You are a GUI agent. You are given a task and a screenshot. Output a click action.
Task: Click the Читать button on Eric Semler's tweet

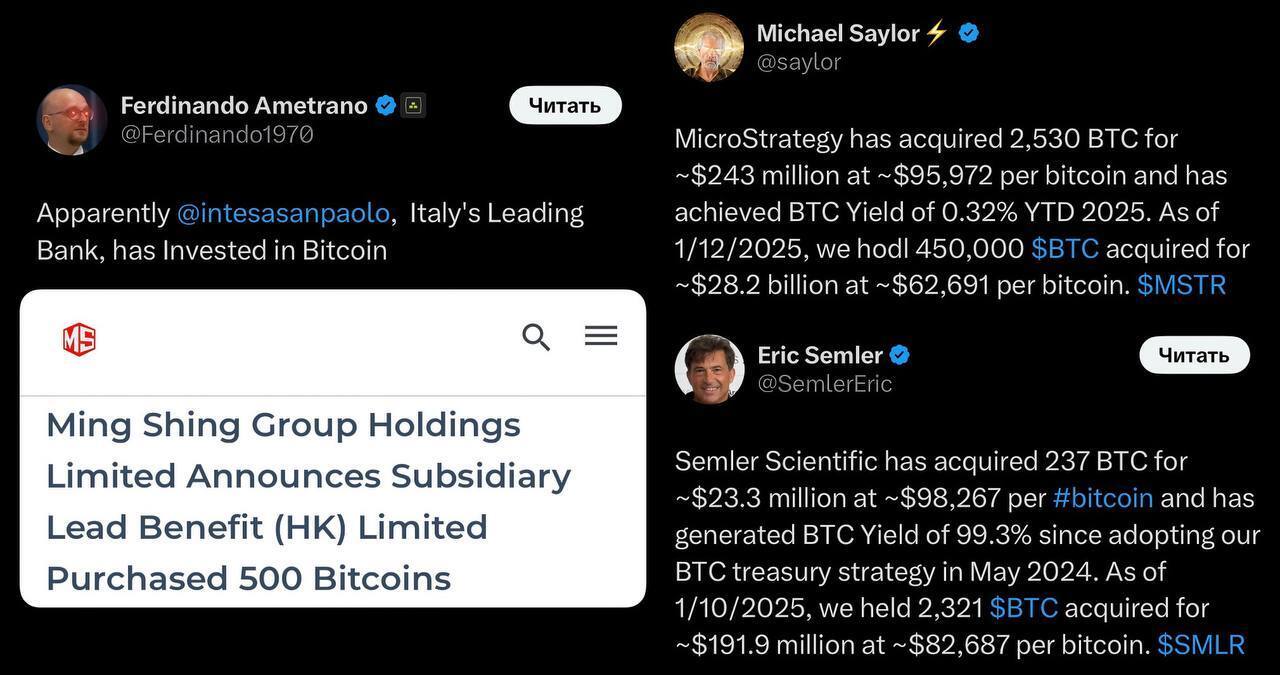[x=1194, y=355]
